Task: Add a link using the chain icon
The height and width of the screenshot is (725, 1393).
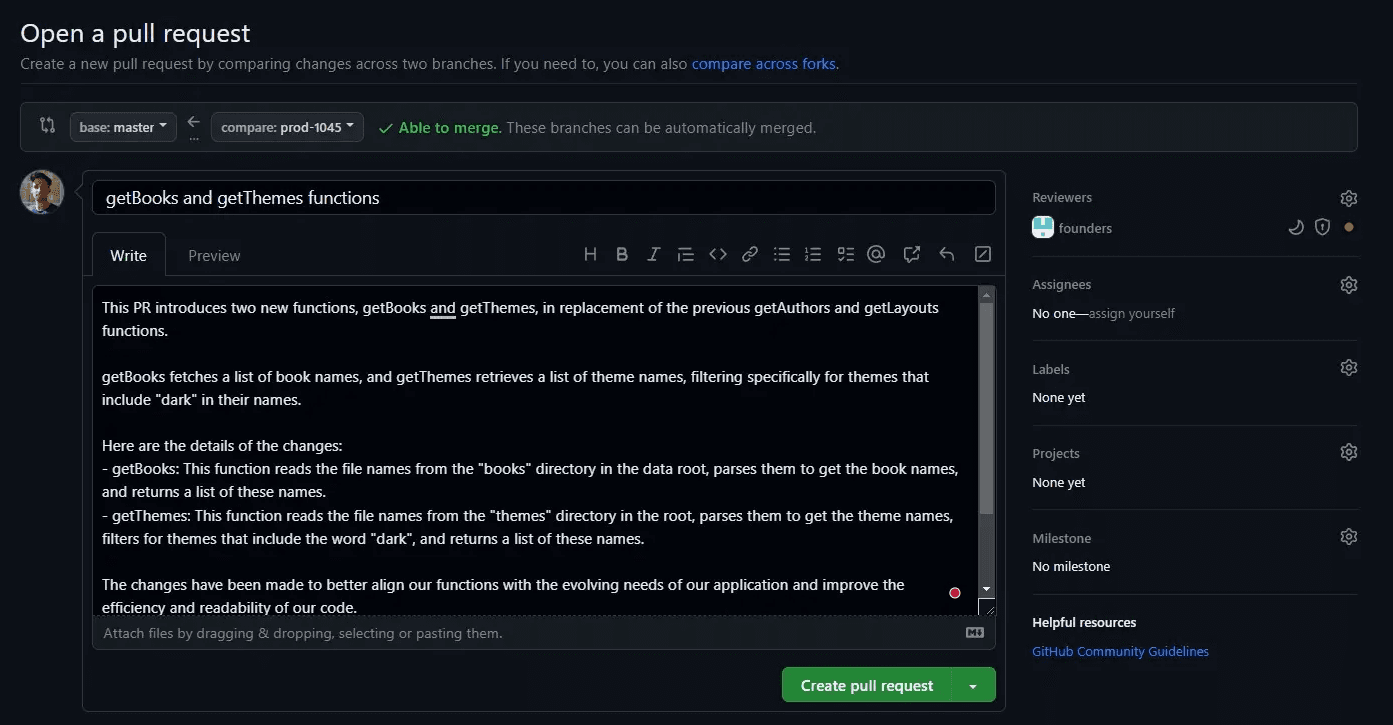Action: click(x=749, y=255)
